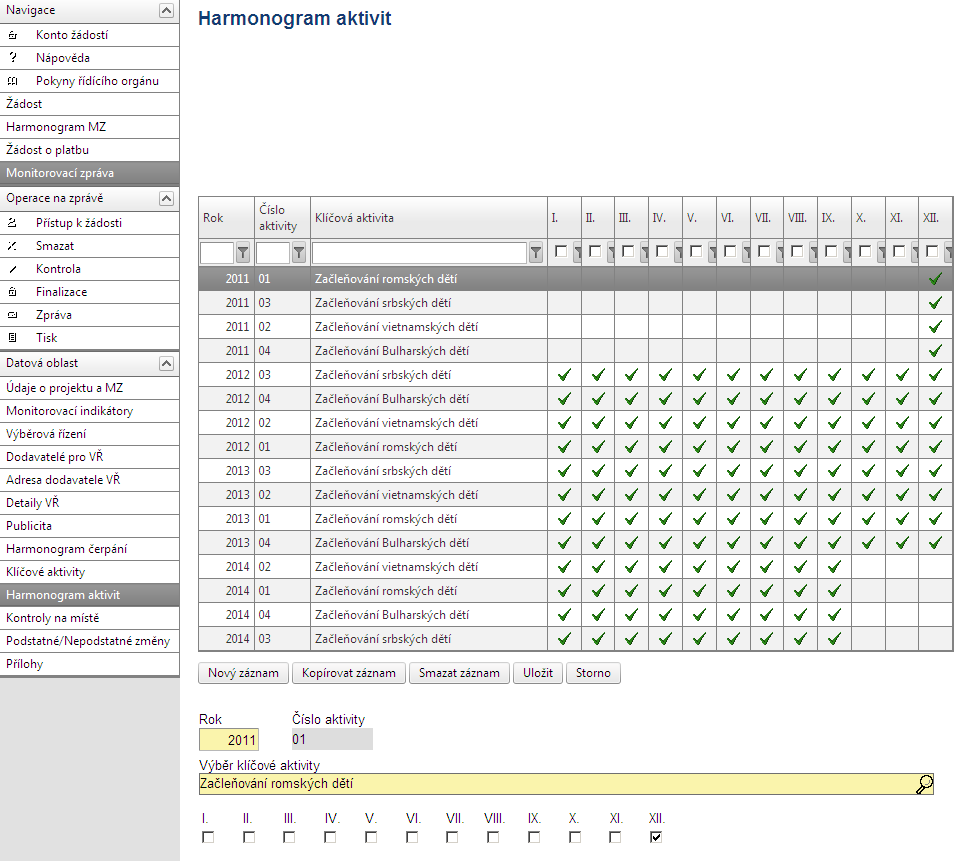This screenshot has width=966, height=861.
Task: Click the I. checkmark in row 2012 03
Action: pyautogui.click(x=564, y=375)
